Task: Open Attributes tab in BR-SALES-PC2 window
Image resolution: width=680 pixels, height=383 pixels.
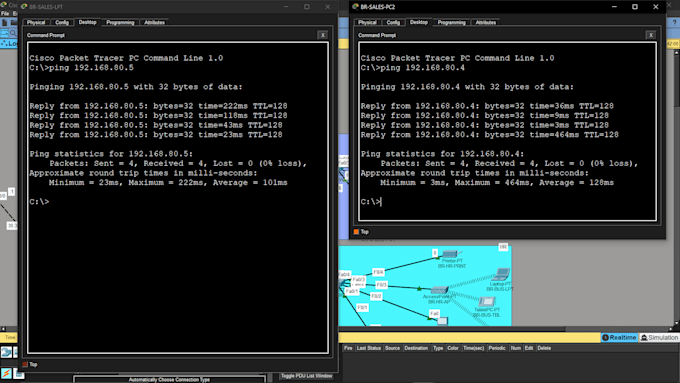Action: [486, 23]
